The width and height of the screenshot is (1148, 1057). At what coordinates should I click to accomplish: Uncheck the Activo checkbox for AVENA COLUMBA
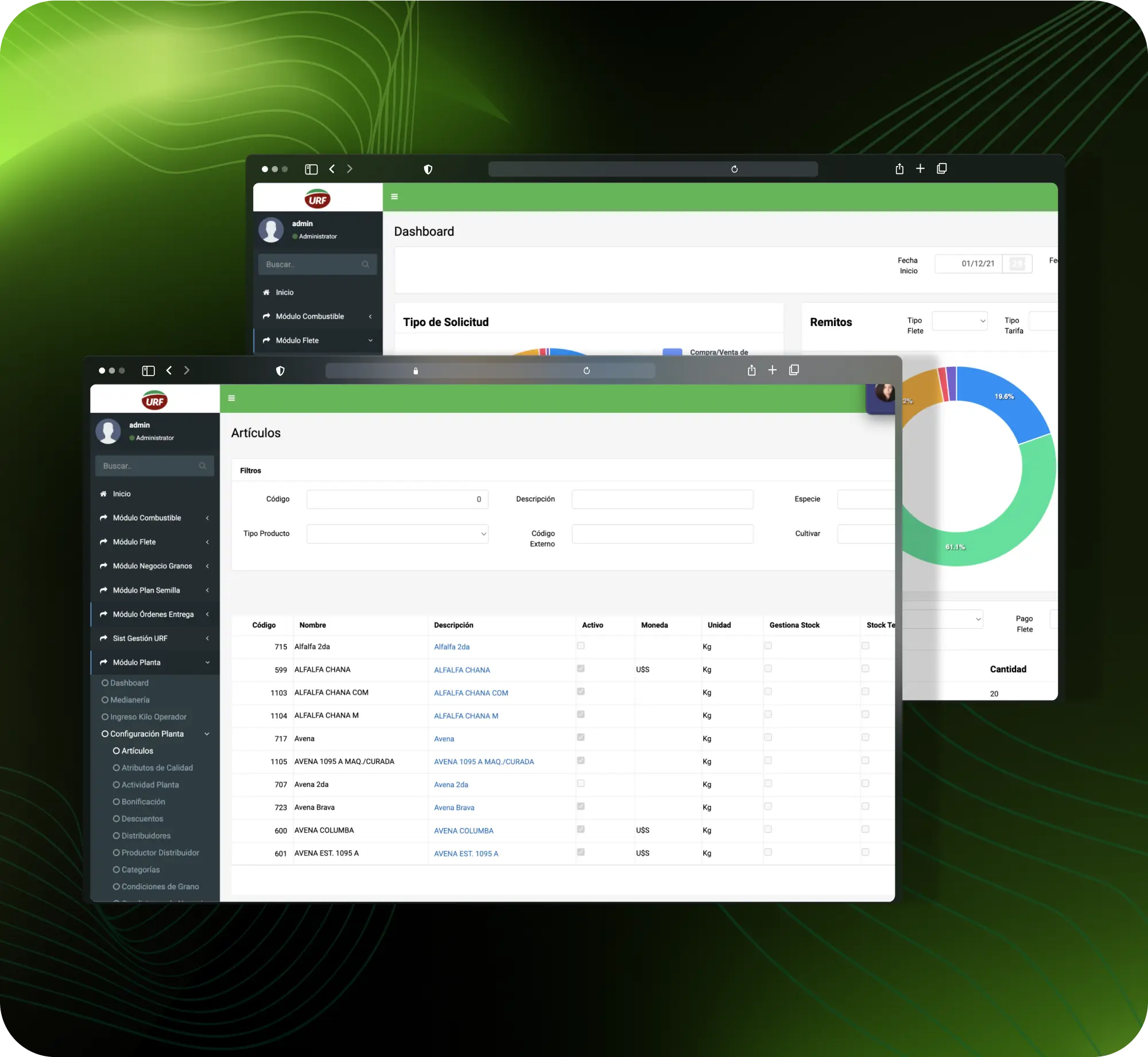(x=581, y=830)
